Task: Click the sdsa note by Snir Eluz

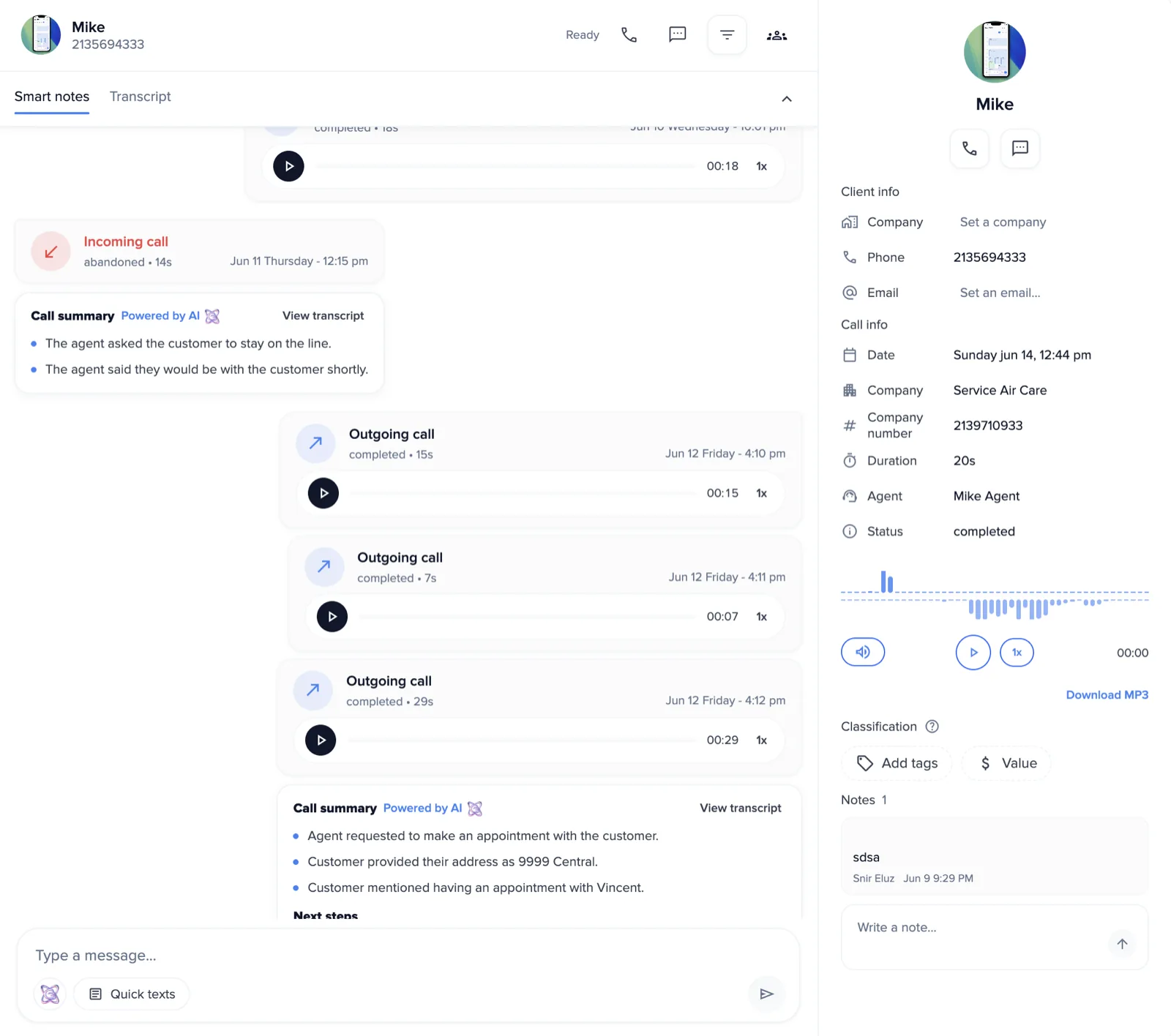Action: 995,857
